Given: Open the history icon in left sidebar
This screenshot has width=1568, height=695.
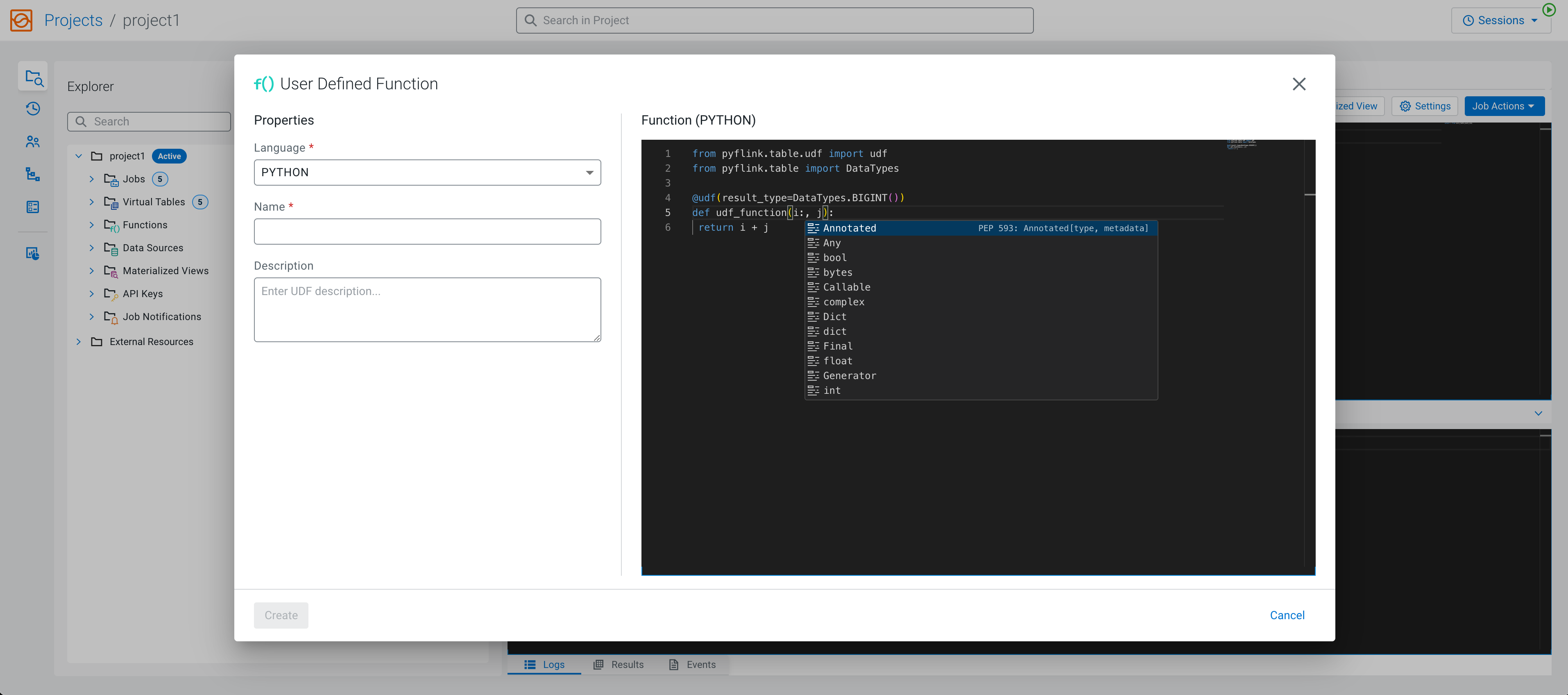Looking at the screenshot, I should 33,109.
